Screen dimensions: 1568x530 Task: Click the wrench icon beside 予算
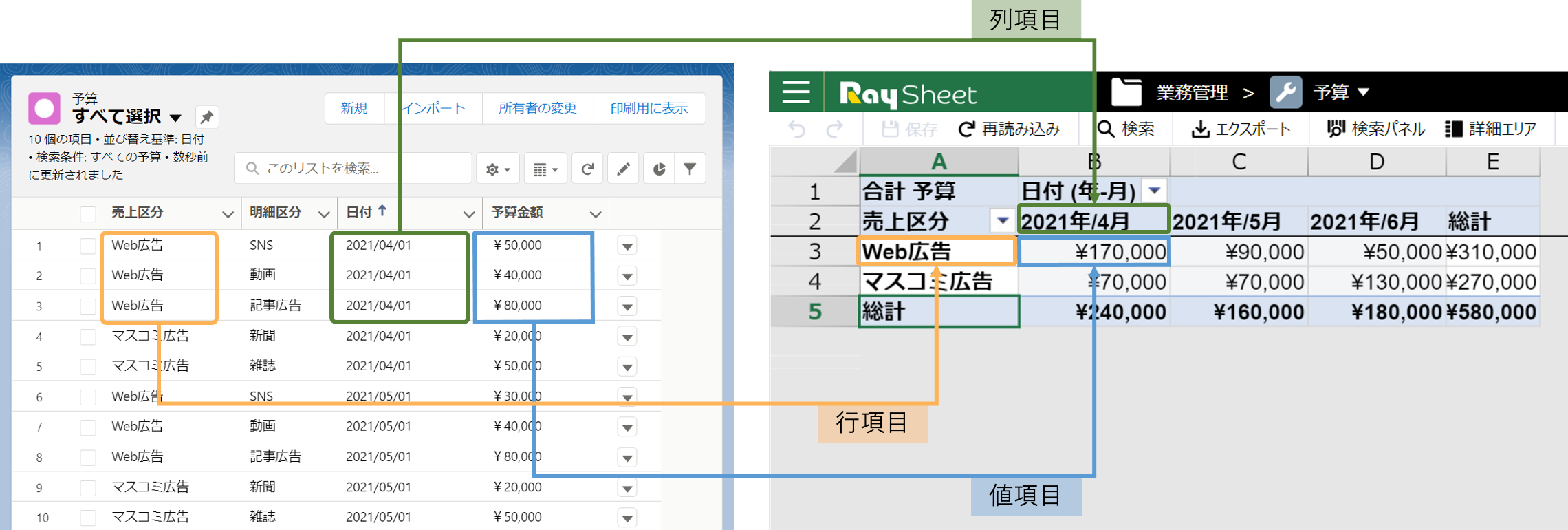tap(1285, 92)
